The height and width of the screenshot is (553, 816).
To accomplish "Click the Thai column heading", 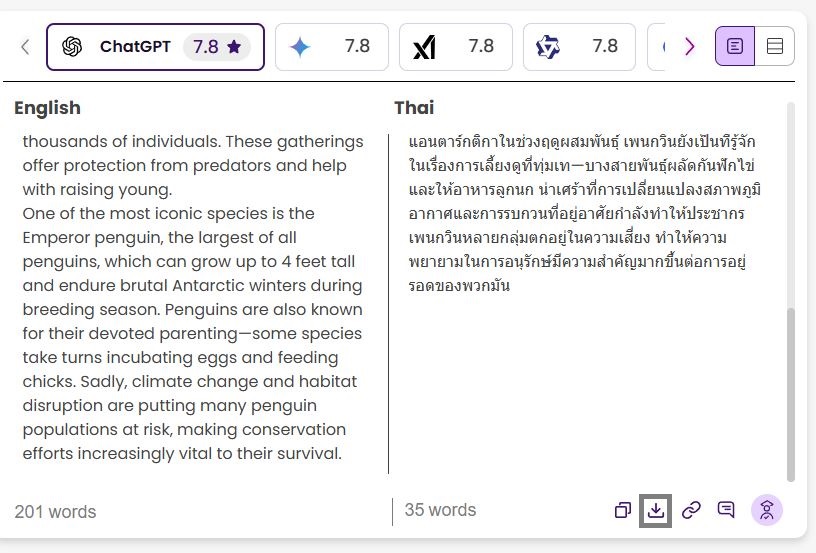I will (x=414, y=108).
